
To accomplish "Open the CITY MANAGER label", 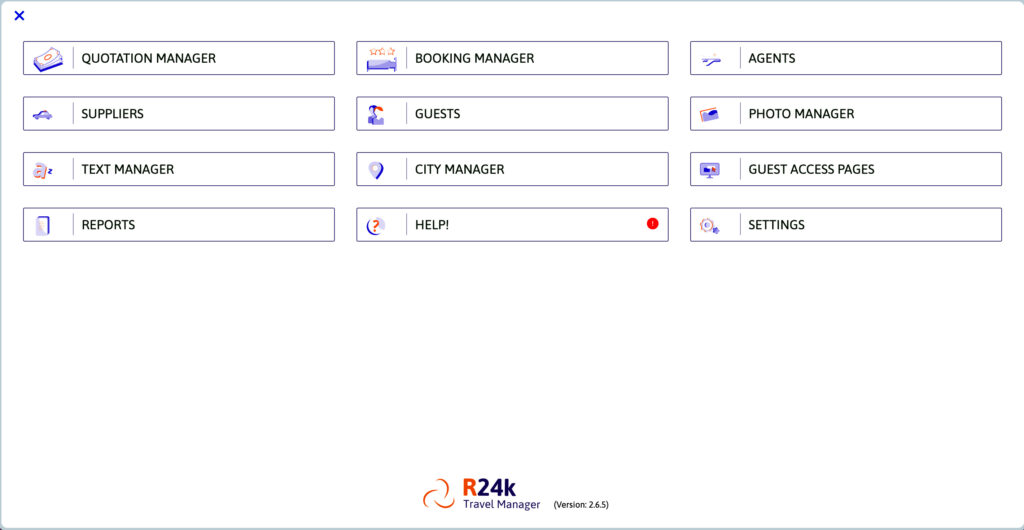I will click(460, 170).
